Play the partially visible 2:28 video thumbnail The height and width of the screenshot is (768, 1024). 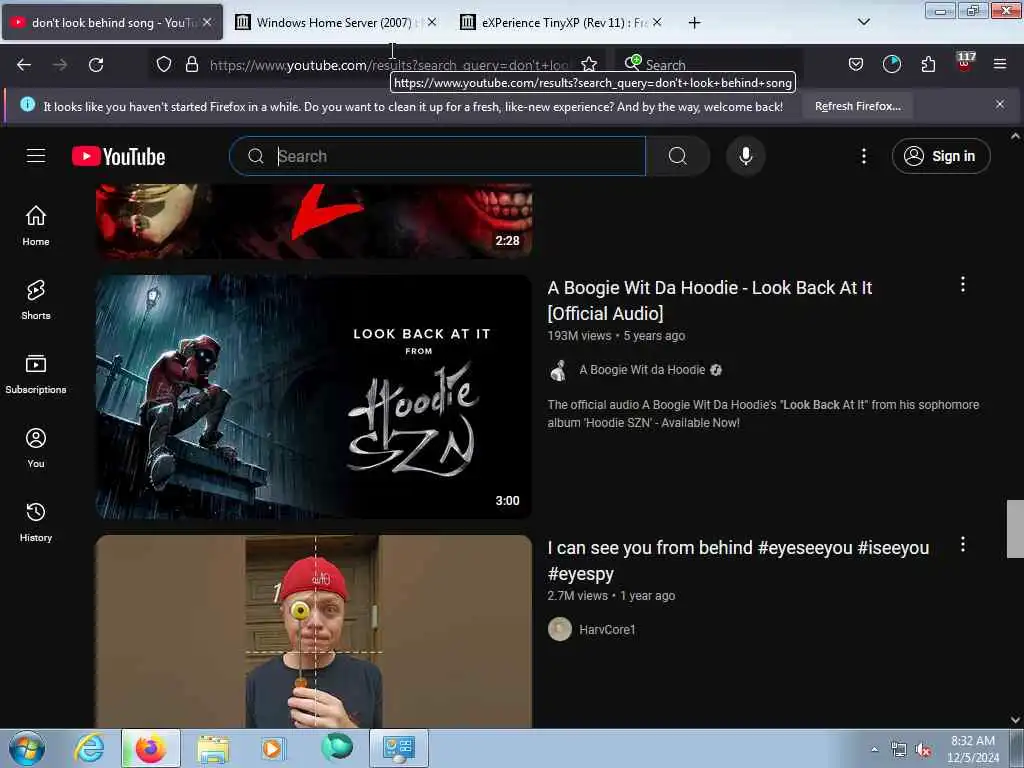point(314,221)
